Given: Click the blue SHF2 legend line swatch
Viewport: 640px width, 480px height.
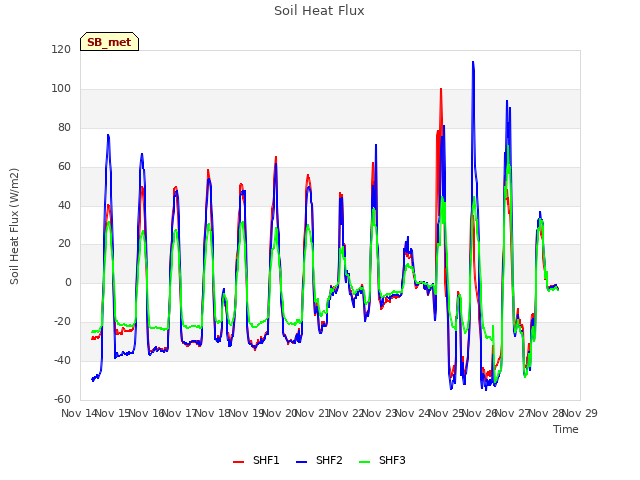Looking at the screenshot, I should [x=301, y=461].
